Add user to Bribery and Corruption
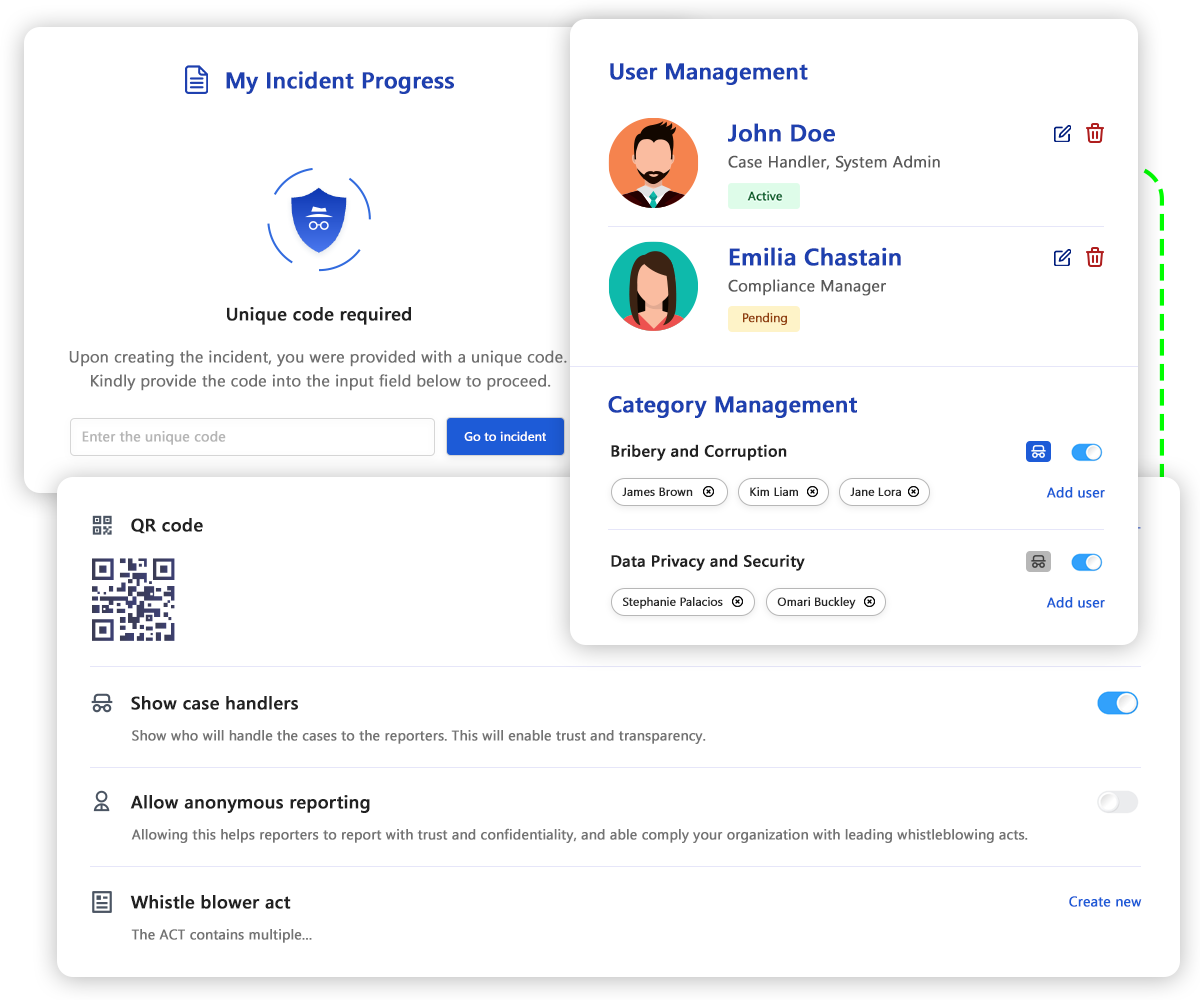This screenshot has height=1000, width=1200. [1075, 493]
